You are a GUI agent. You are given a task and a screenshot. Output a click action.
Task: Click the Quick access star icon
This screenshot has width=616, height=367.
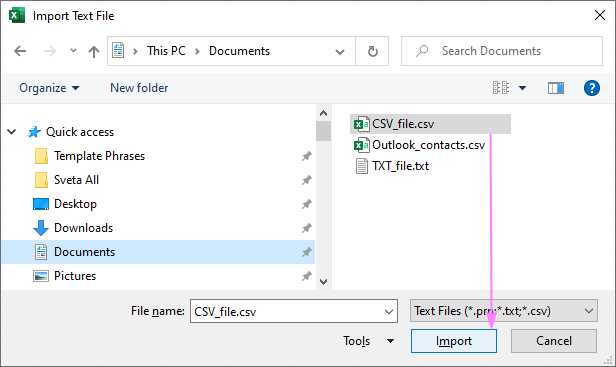point(34,132)
